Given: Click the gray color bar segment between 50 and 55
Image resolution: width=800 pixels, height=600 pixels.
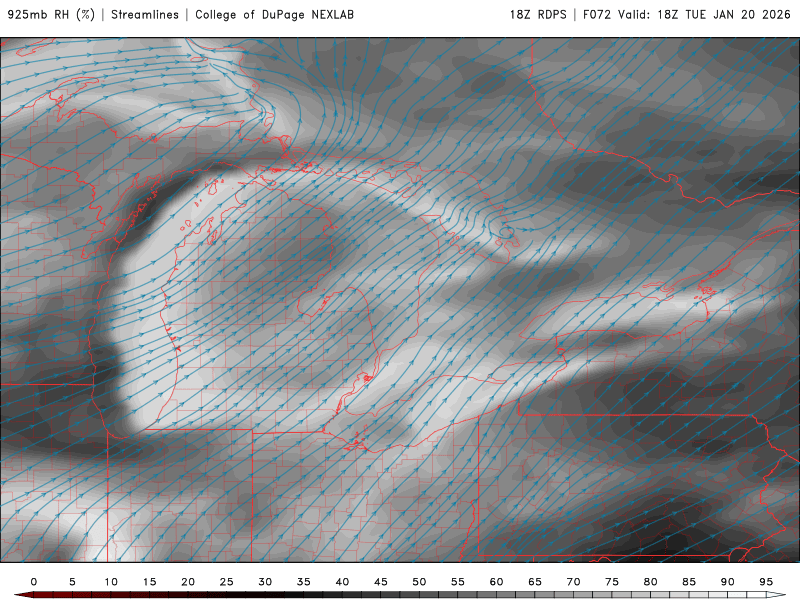Looking at the screenshot, I should (439, 595).
